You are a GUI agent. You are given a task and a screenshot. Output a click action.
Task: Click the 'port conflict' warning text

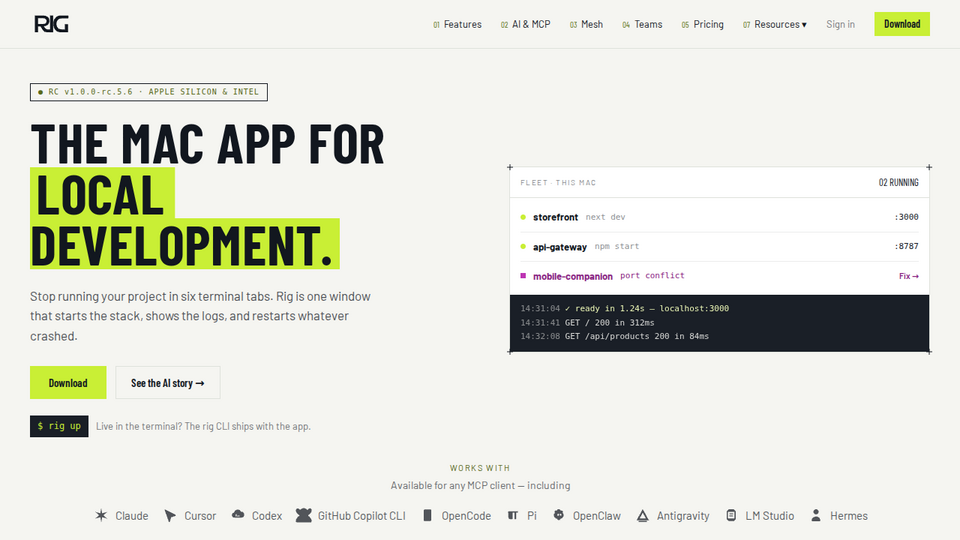(652, 276)
